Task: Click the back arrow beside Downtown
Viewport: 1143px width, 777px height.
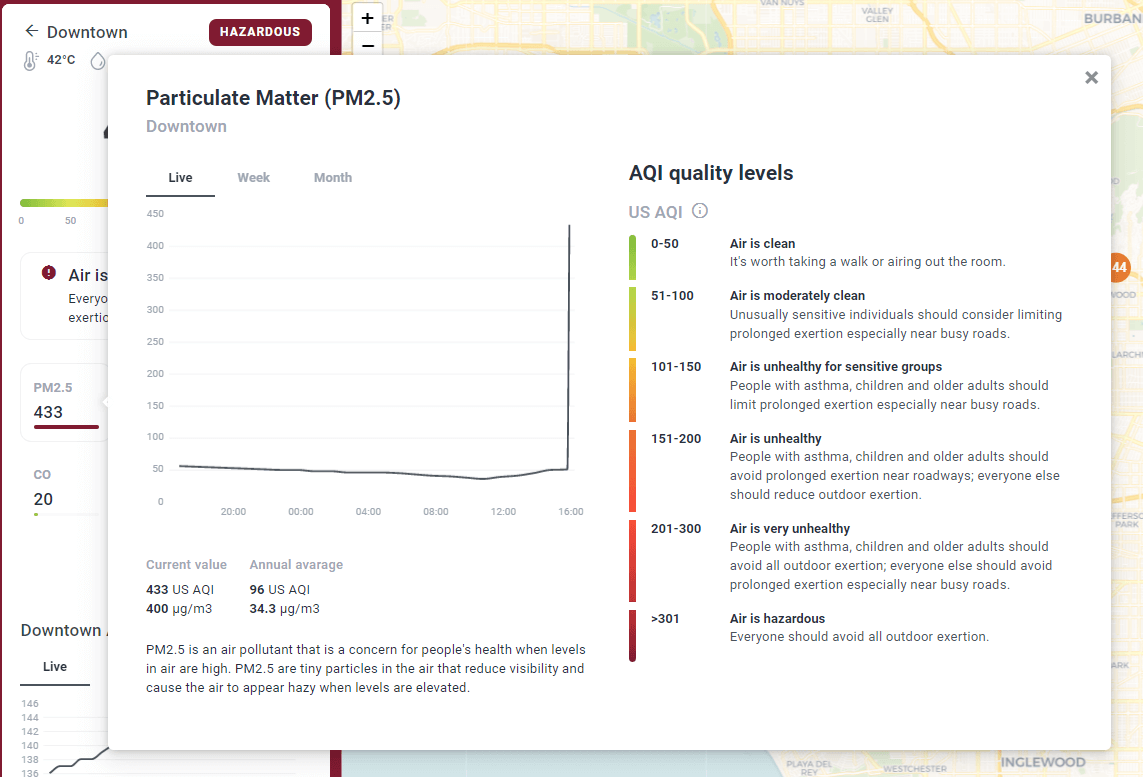Action: click(x=32, y=32)
